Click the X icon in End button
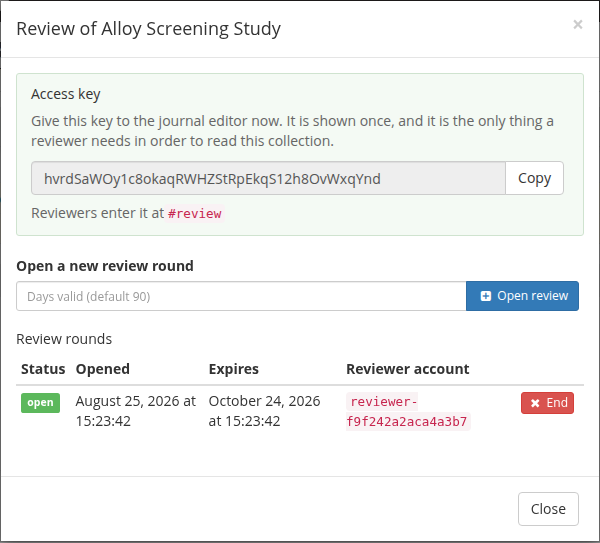 535,403
